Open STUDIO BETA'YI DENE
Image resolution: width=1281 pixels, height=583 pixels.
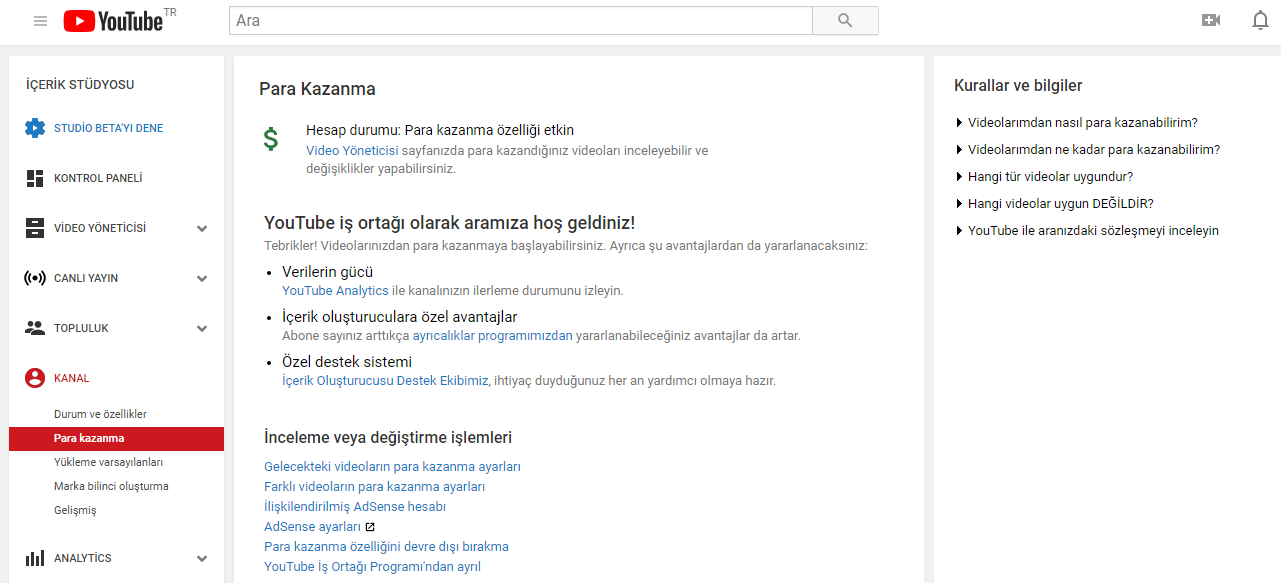pyautogui.click(x=108, y=128)
